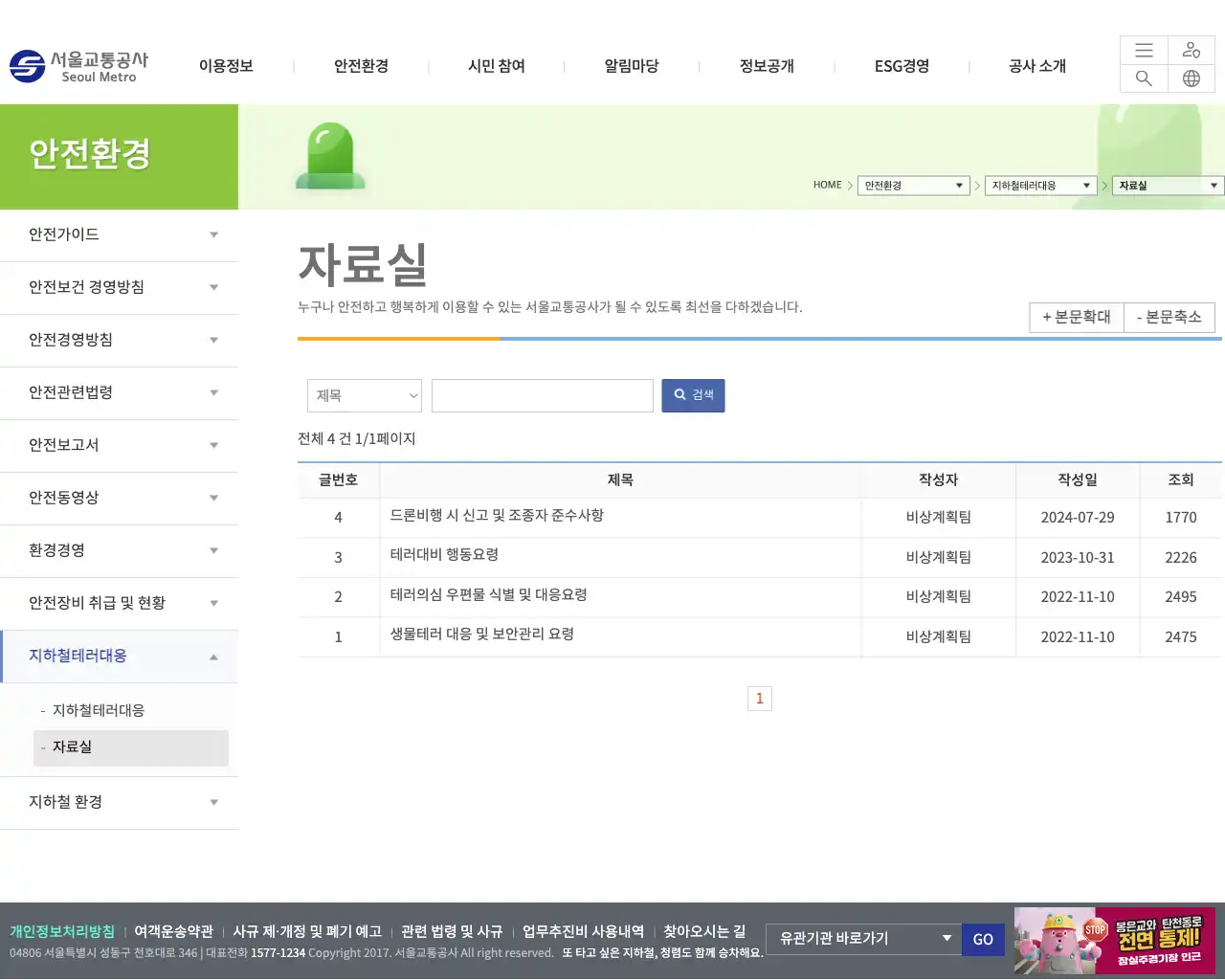Expand 환경경영 sidebar section
1225x980 pixels.
[x=119, y=551]
